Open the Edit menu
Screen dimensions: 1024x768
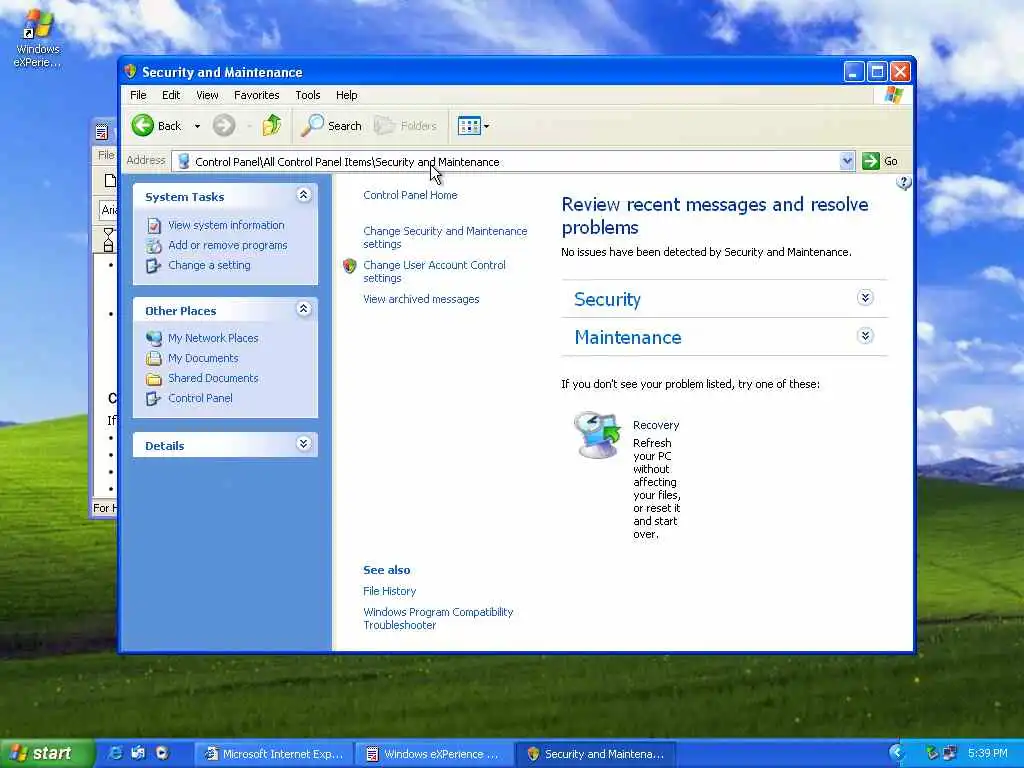click(x=171, y=95)
